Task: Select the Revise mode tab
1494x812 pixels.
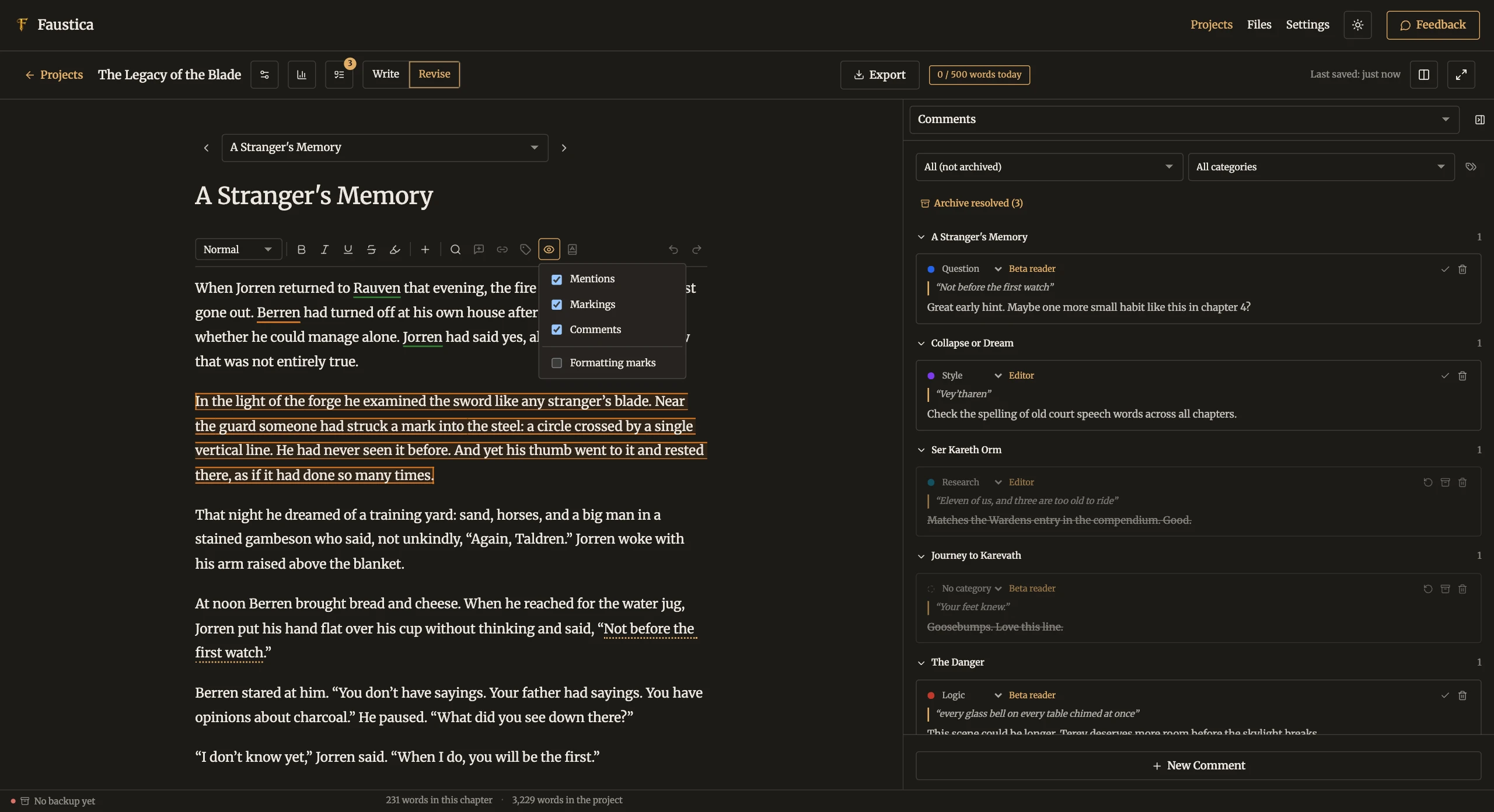Action: tap(434, 75)
